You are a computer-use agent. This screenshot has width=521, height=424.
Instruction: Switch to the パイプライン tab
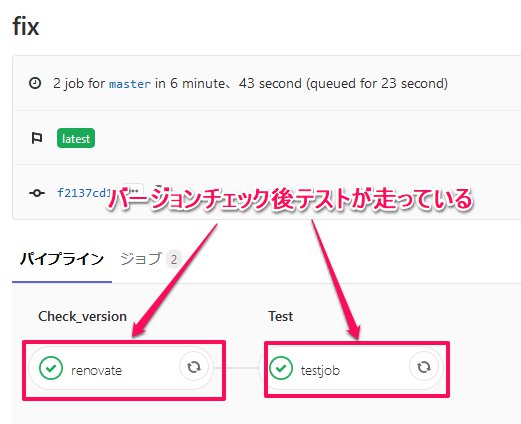[x=62, y=259]
